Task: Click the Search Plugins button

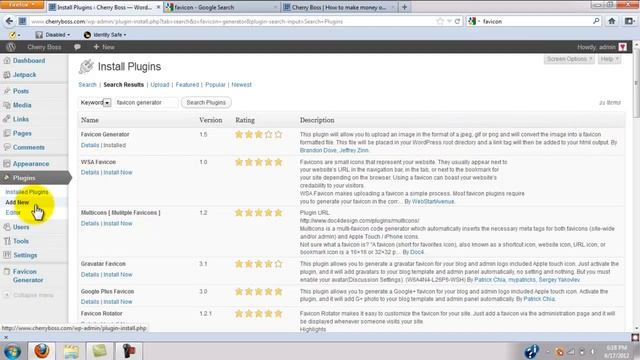Action: tap(206, 102)
